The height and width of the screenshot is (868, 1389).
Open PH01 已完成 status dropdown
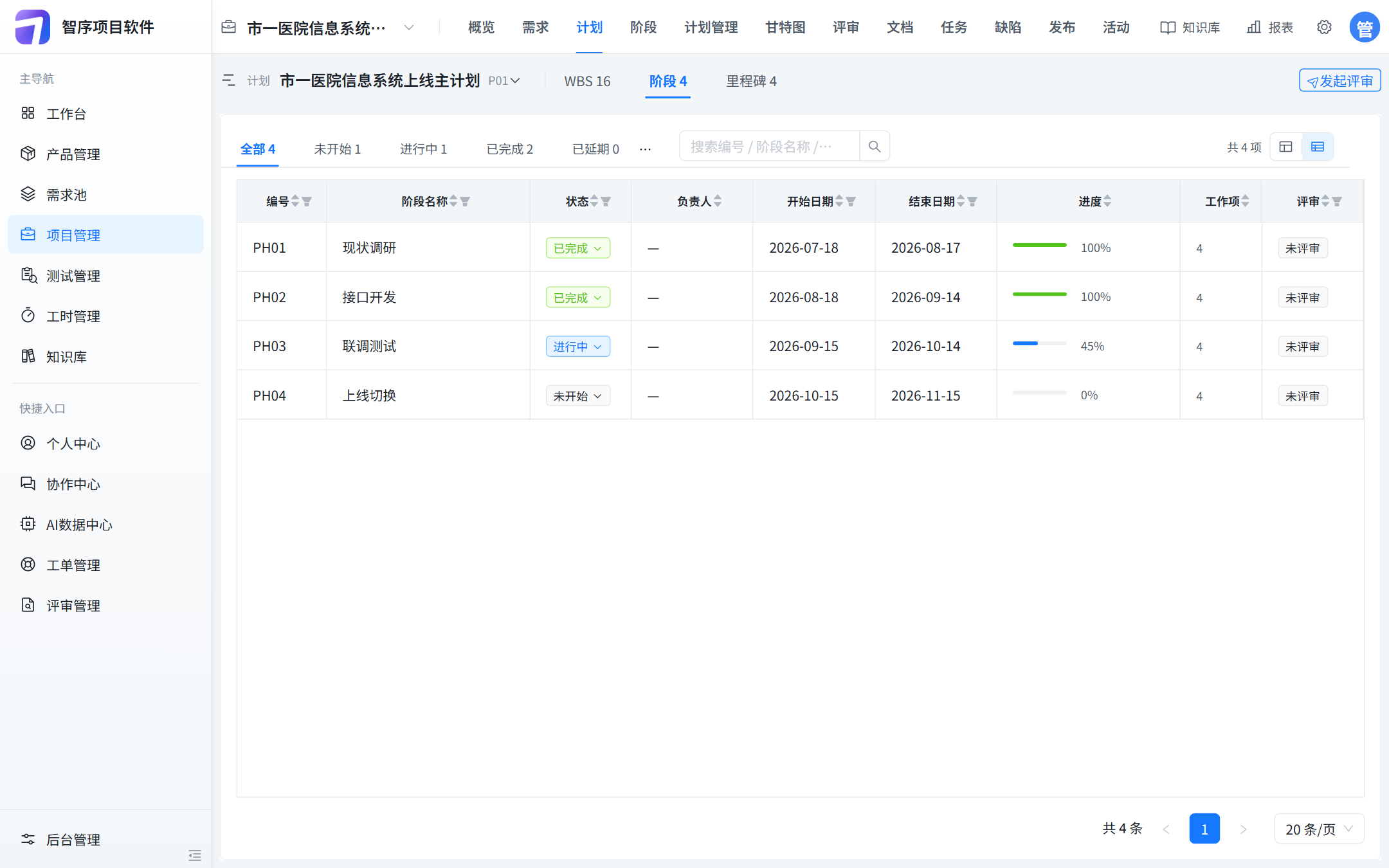(x=578, y=248)
